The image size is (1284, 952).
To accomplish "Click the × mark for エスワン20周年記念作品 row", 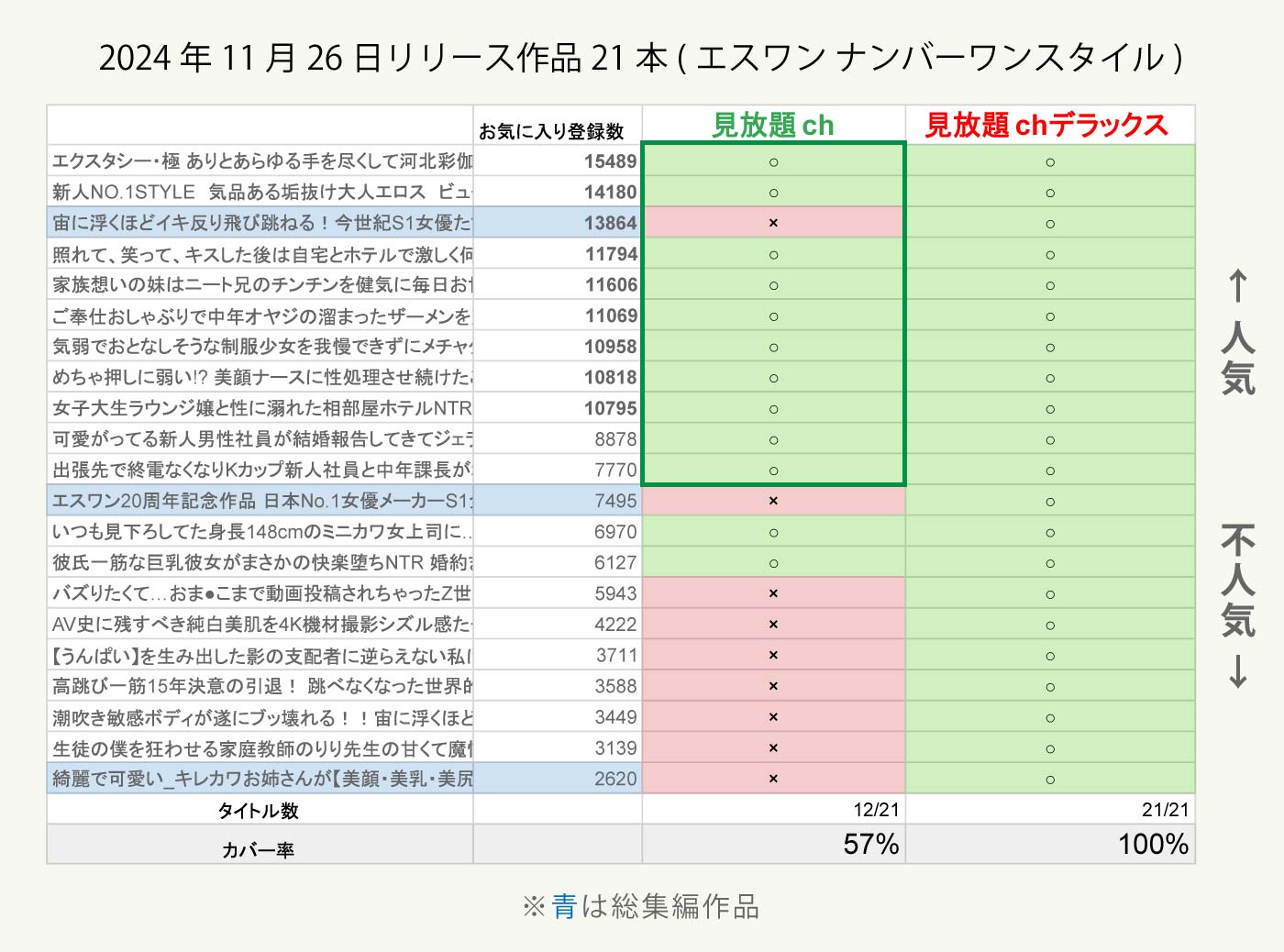I will click(x=773, y=501).
